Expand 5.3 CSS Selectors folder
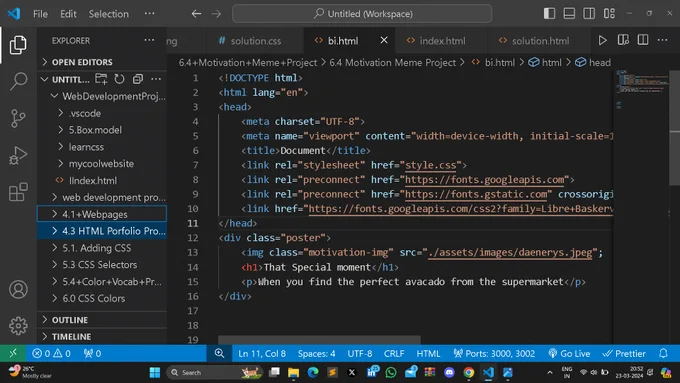 pyautogui.click(x=102, y=265)
